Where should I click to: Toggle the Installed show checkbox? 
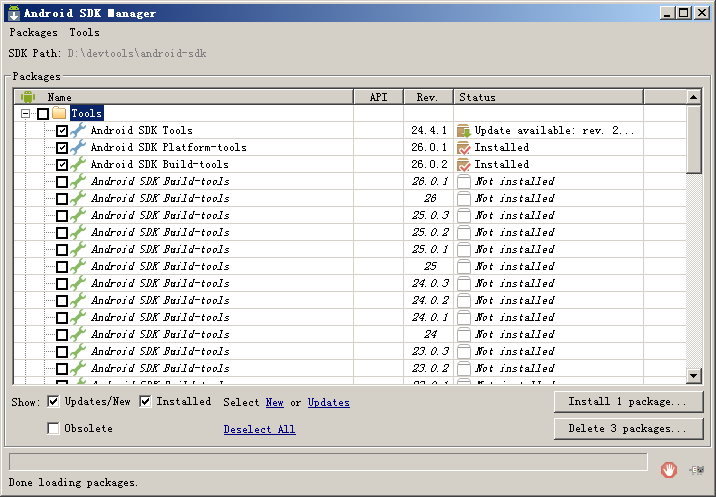point(145,402)
